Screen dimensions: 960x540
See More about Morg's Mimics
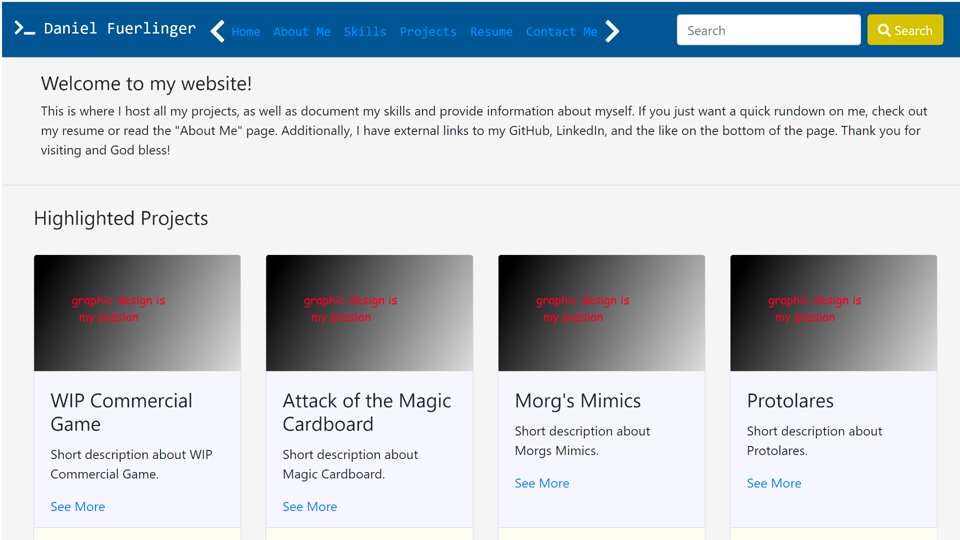[542, 483]
